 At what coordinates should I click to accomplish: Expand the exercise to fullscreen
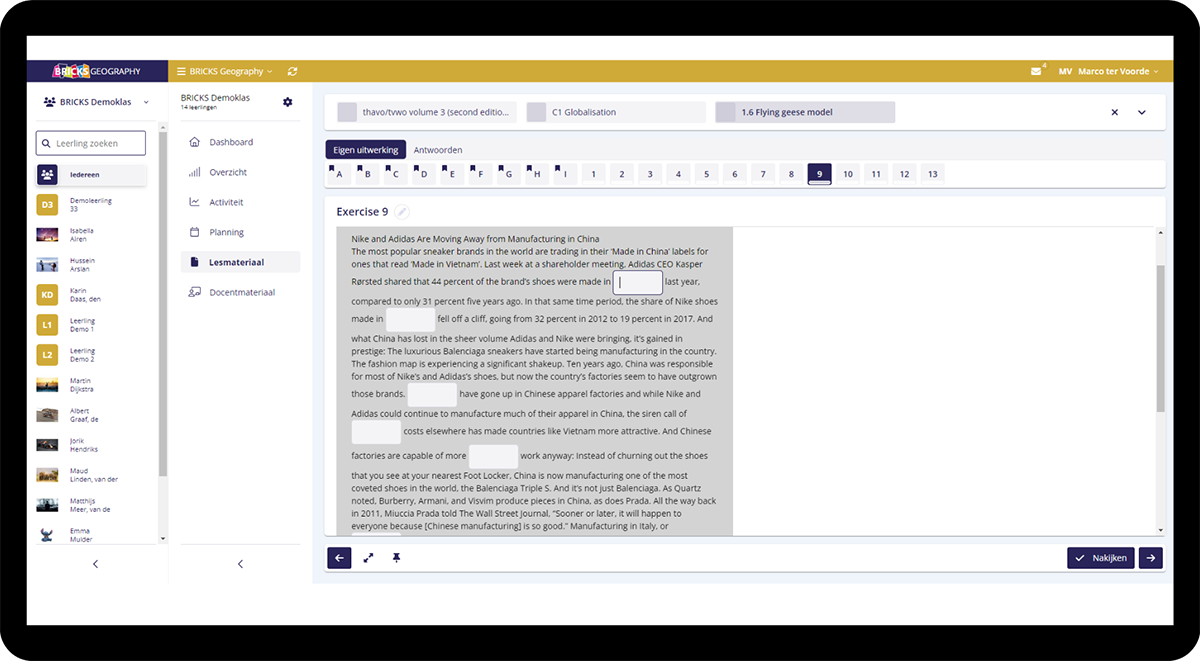(368, 558)
